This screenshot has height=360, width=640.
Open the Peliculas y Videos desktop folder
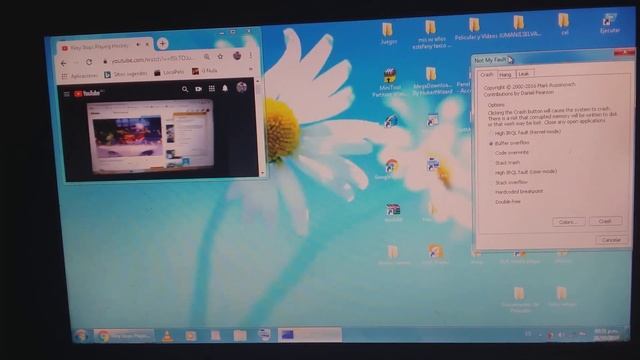[476, 29]
